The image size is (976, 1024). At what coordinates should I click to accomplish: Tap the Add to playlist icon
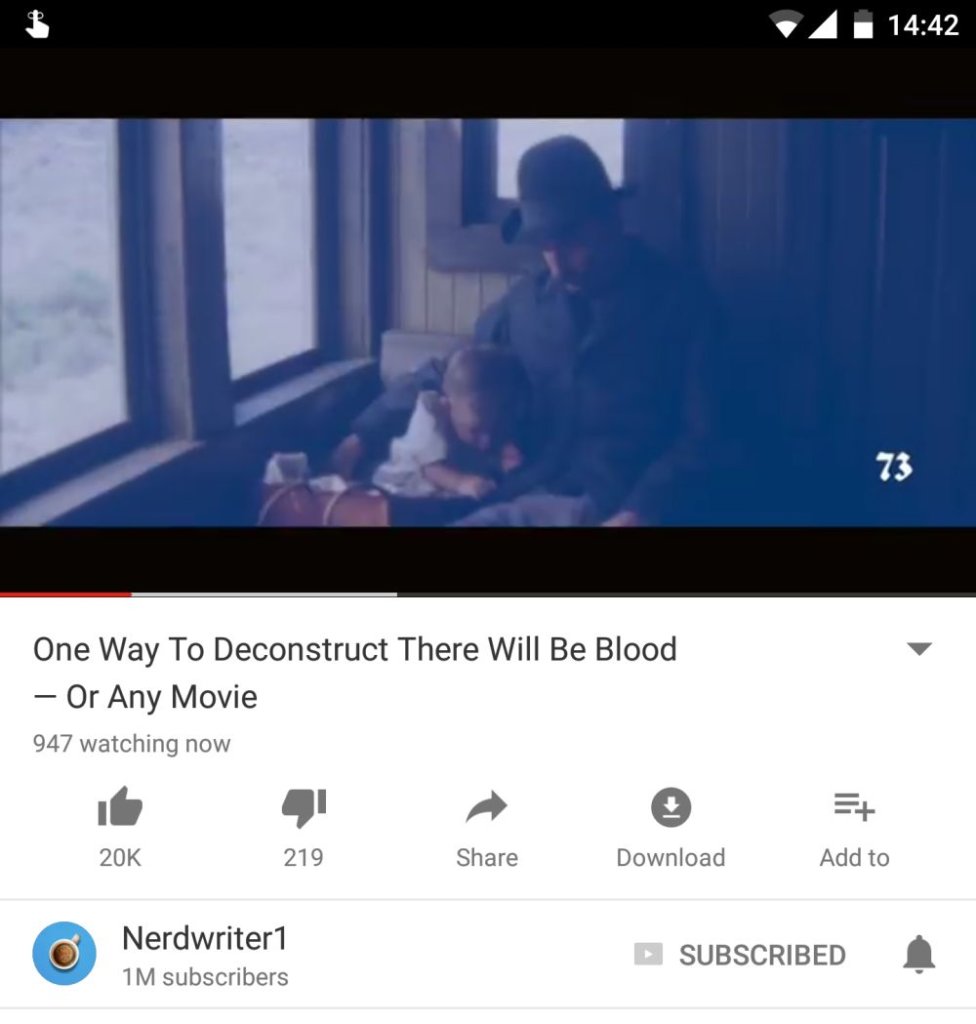coord(854,806)
